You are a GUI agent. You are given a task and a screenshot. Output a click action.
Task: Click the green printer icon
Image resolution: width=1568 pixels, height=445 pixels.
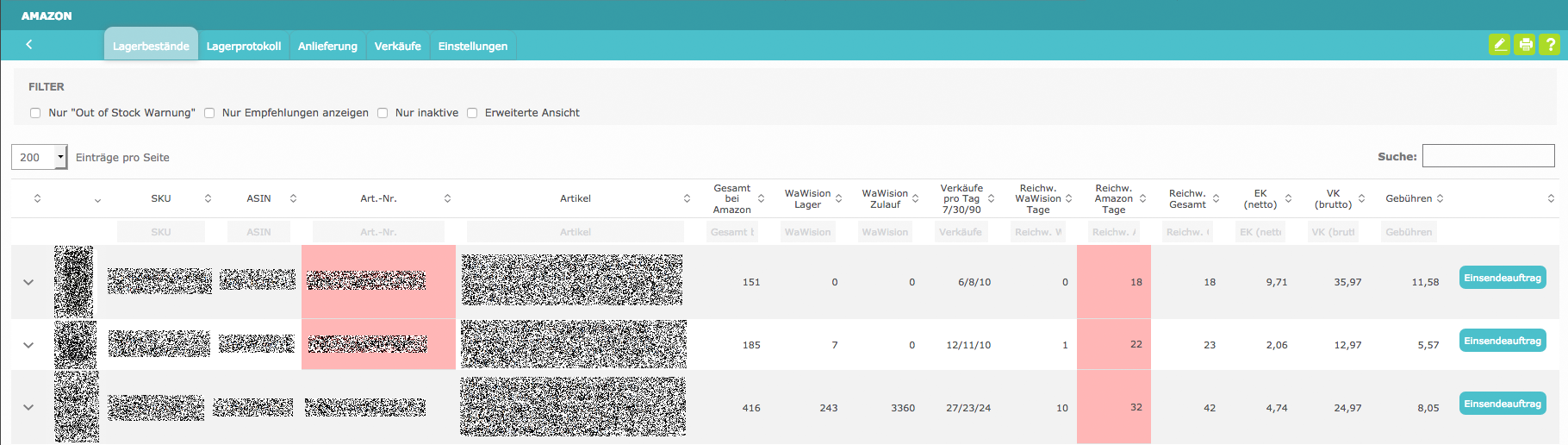tap(1525, 45)
